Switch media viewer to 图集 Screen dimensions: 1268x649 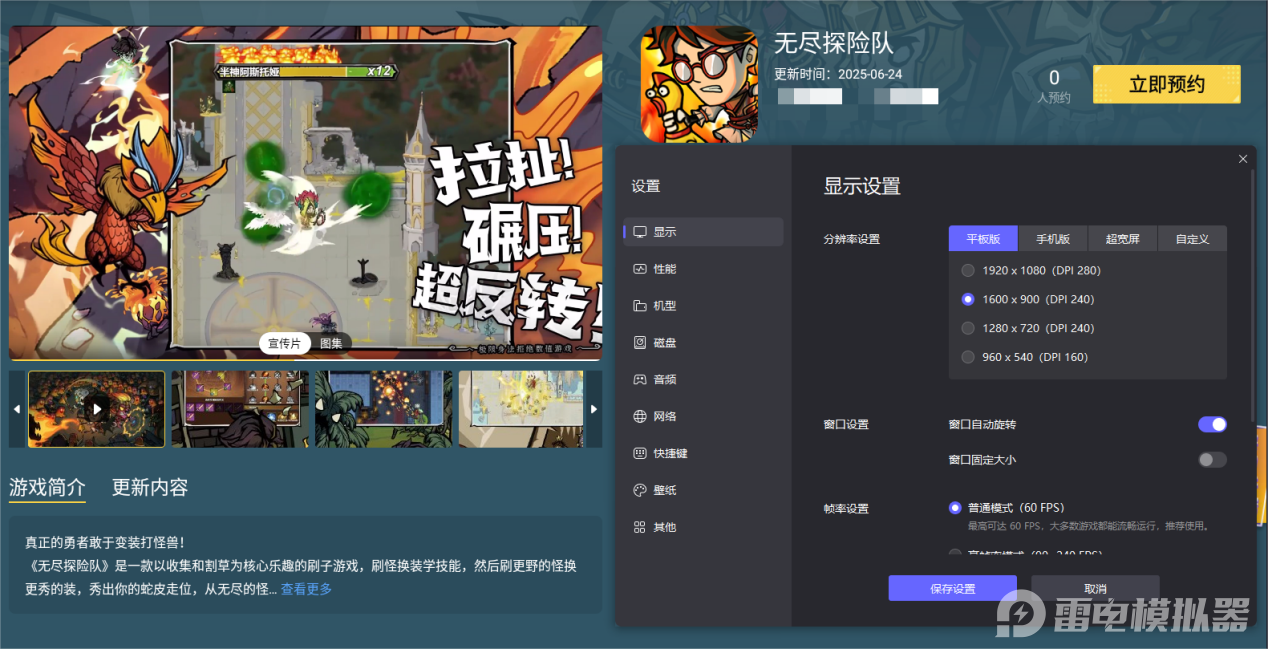tap(331, 343)
